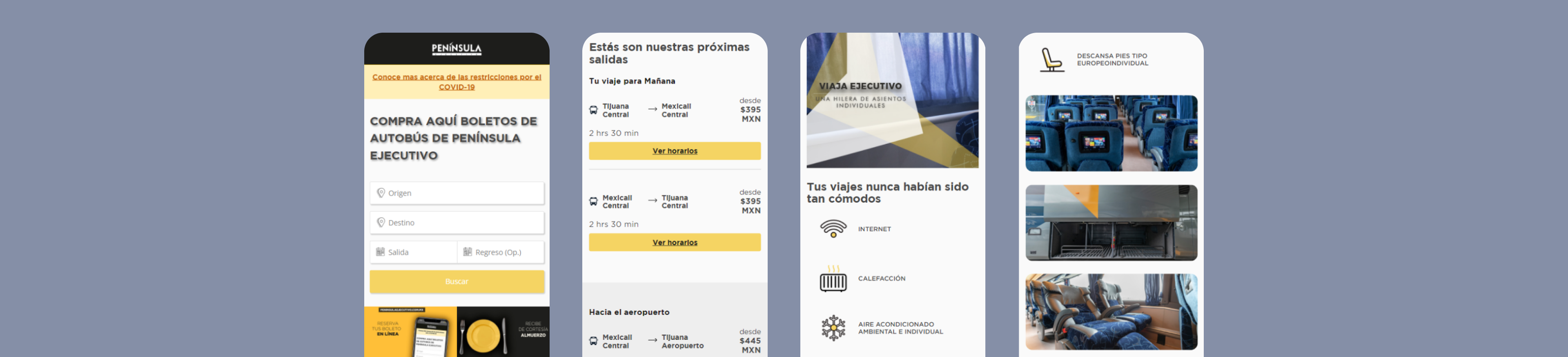Focus the Origen input field

(x=457, y=193)
